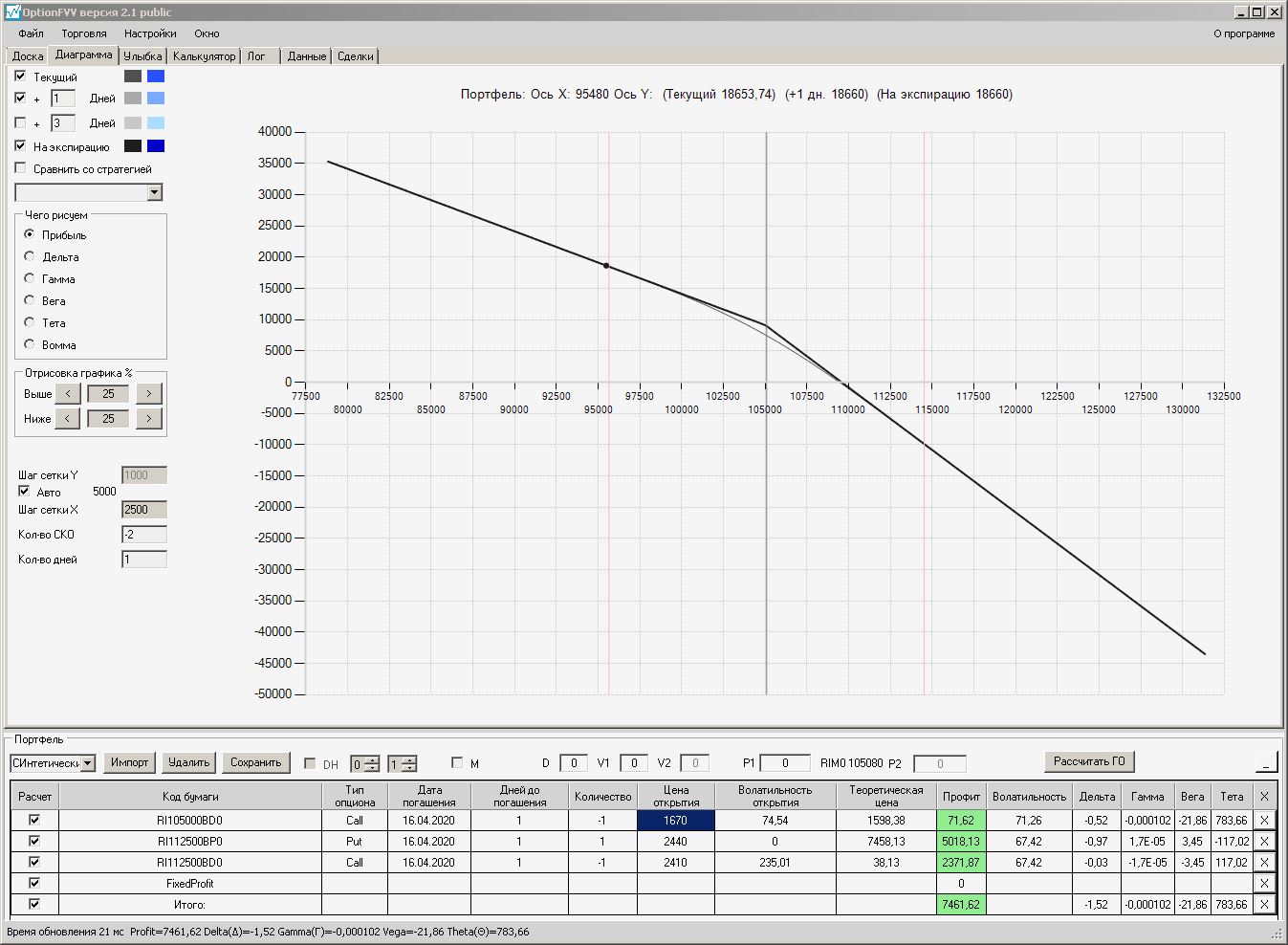Click the dark blue swatch beside На экспирацию

pos(156,145)
